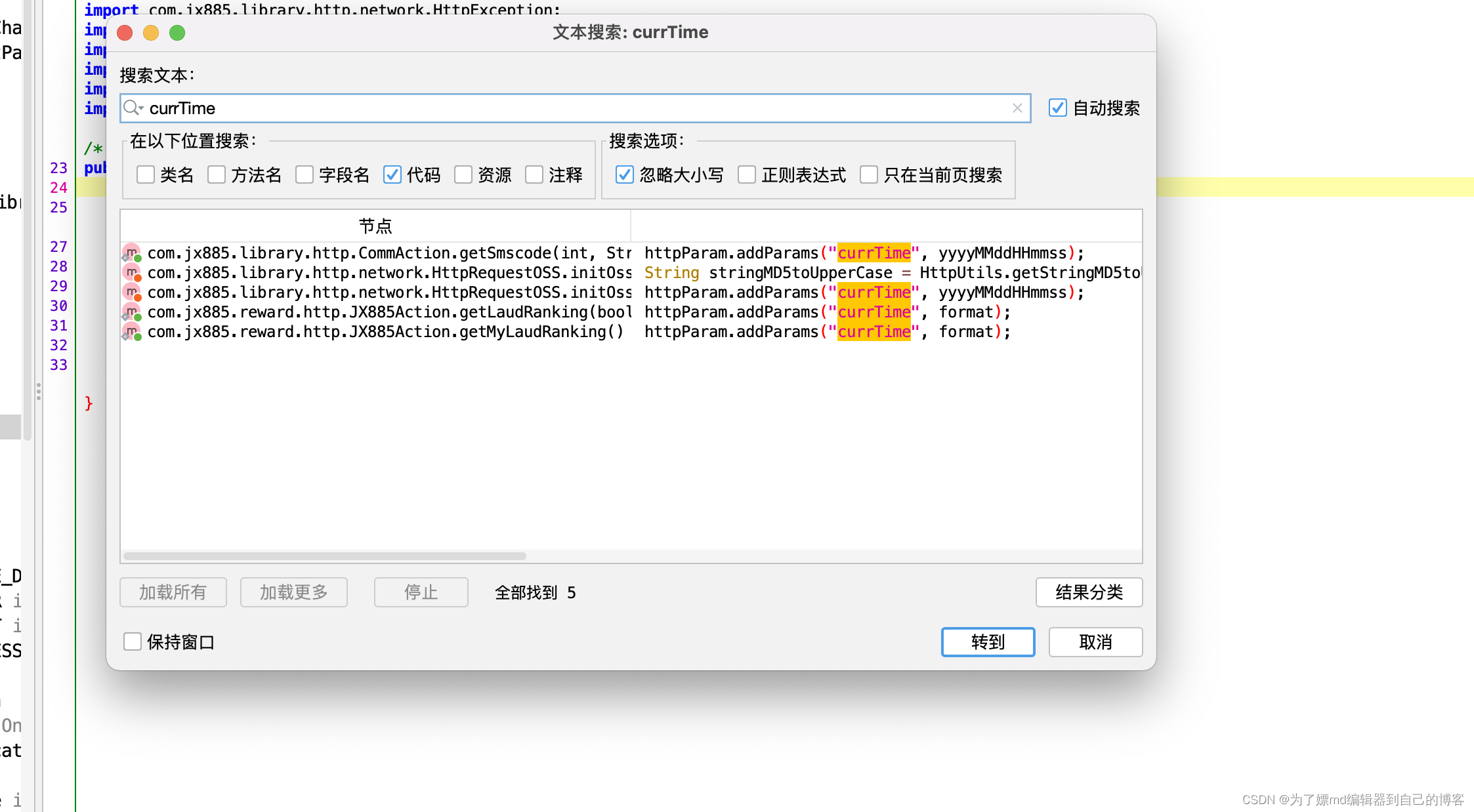Click the method icon of getLaudRanking row
1474x812 pixels.
132,312
